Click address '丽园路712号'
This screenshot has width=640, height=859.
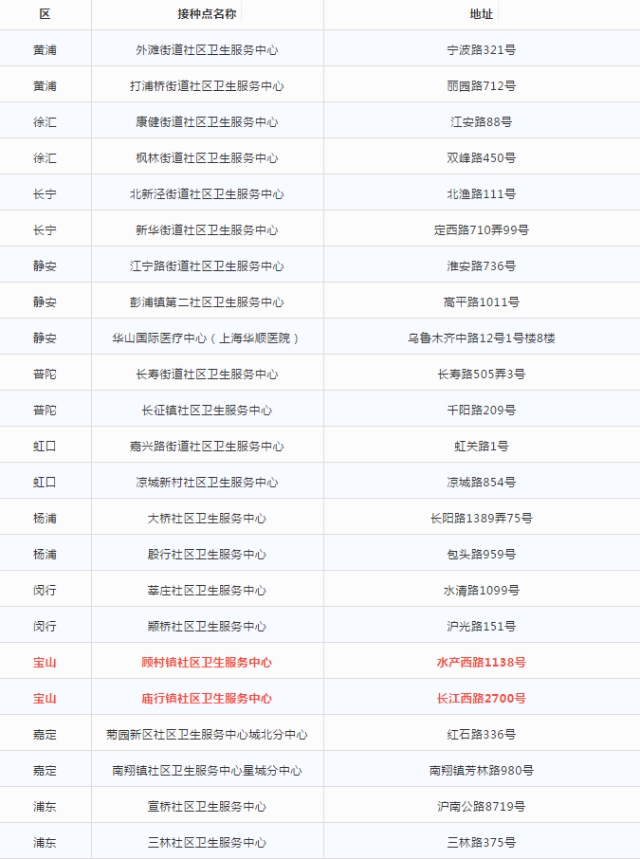click(481, 86)
